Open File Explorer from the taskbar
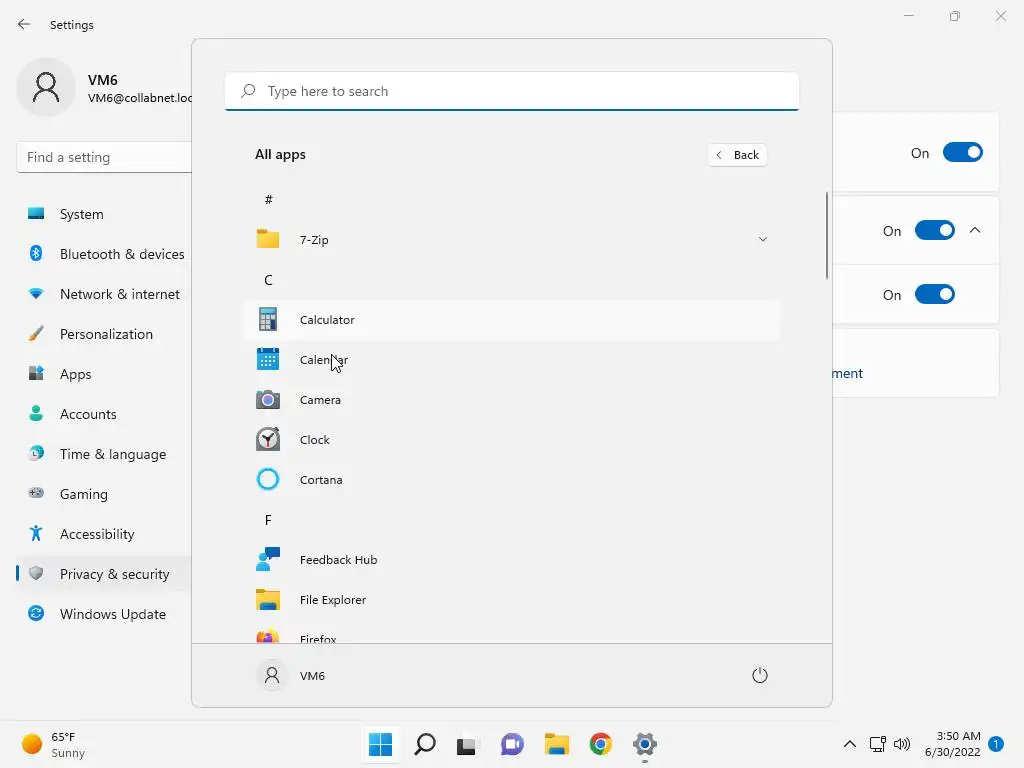The image size is (1024, 768). pyautogui.click(x=557, y=744)
